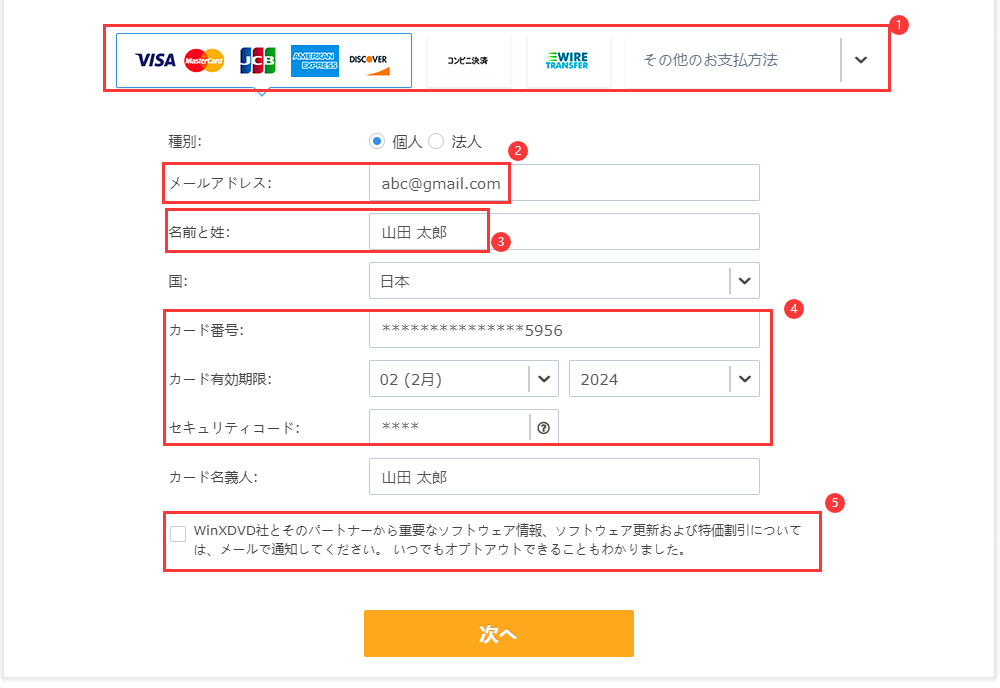Click the JCB card logo
The width and height of the screenshot is (1000, 688).
[x=258, y=60]
